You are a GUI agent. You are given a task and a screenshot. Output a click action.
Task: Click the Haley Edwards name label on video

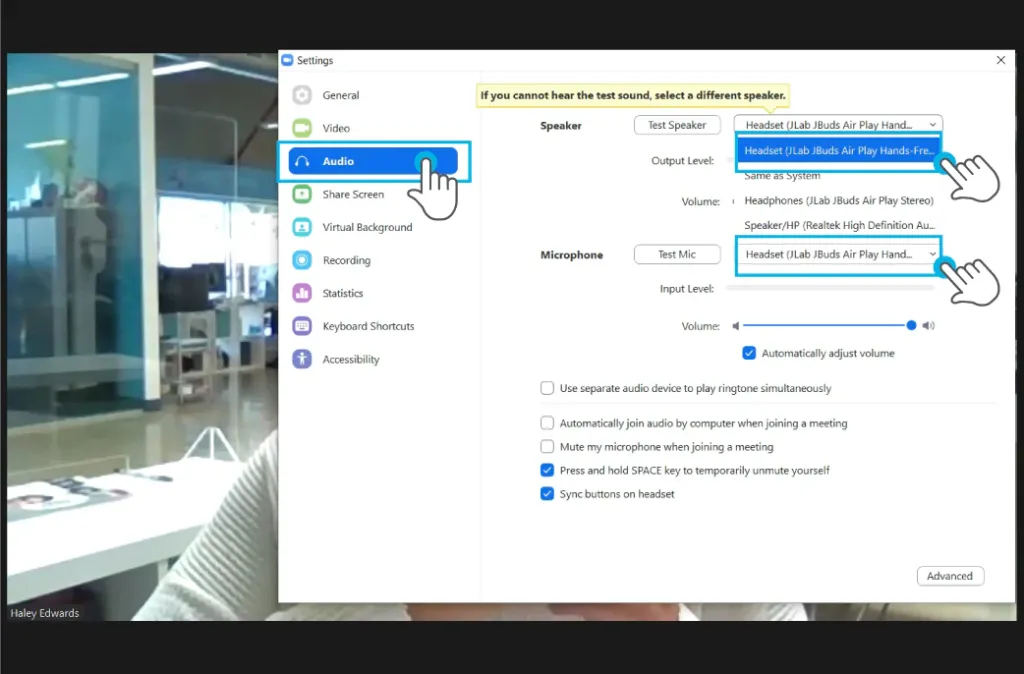pos(44,613)
